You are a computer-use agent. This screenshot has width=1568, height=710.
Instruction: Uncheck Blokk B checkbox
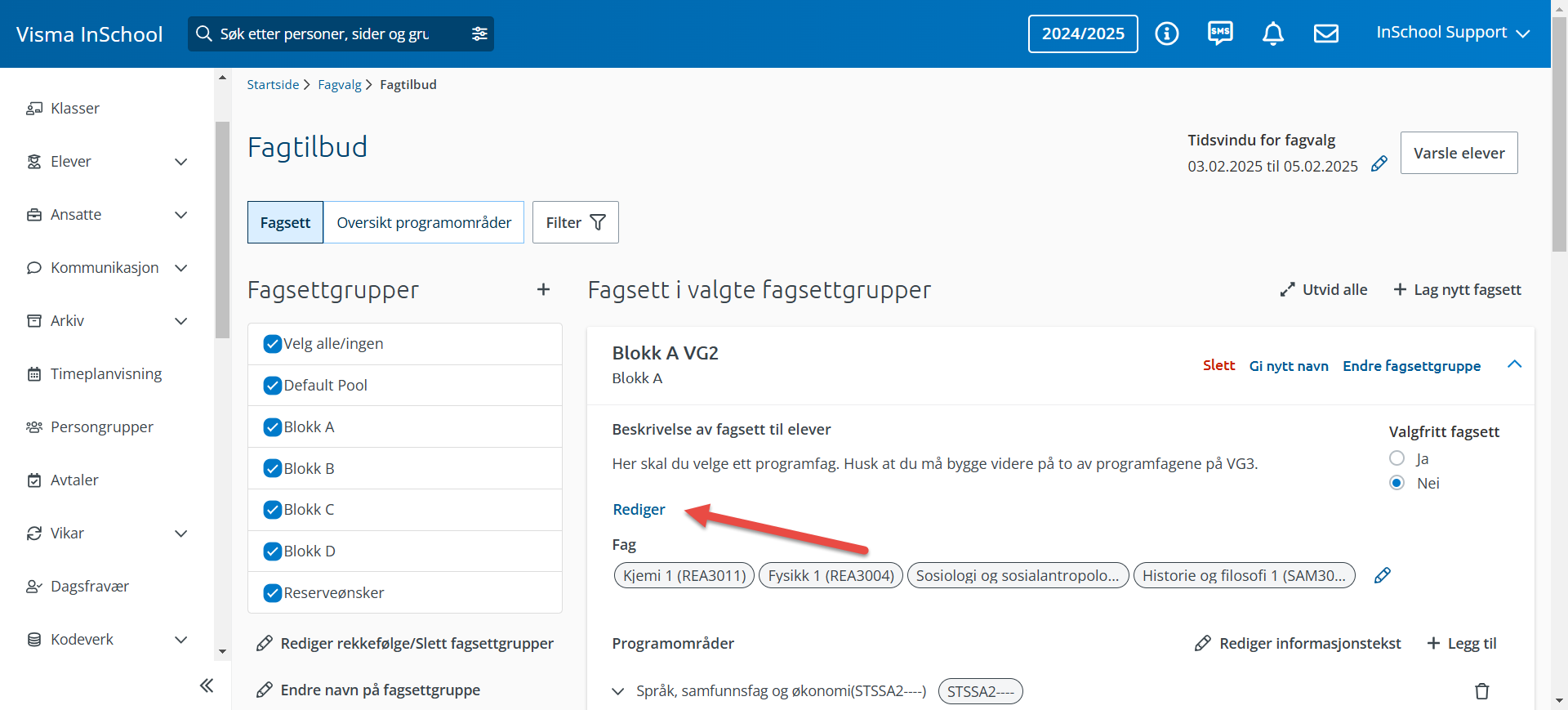pos(273,468)
